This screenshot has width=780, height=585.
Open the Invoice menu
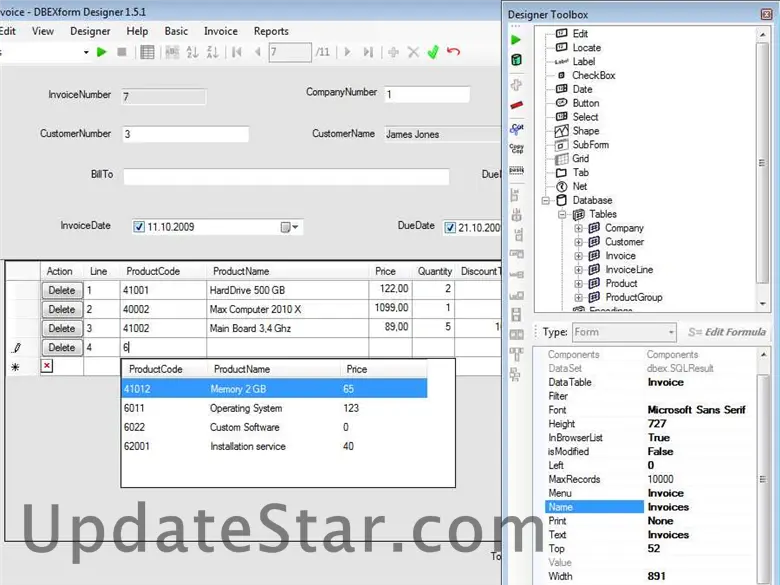click(220, 31)
